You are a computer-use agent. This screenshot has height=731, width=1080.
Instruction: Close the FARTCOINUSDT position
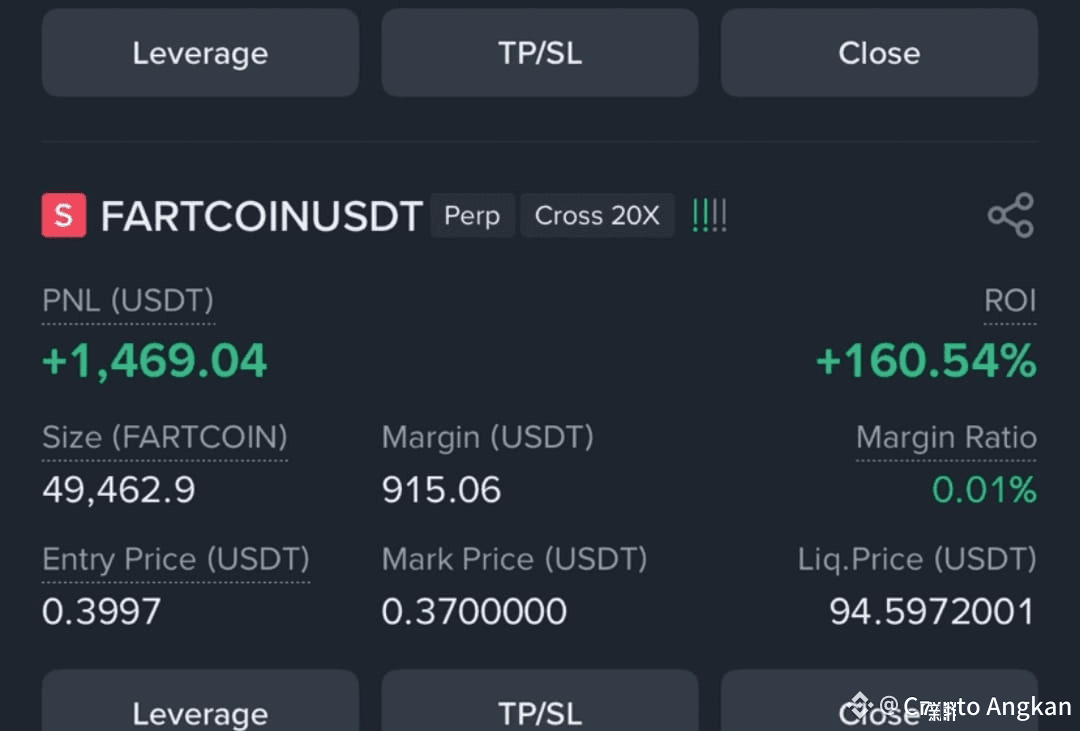(x=878, y=53)
